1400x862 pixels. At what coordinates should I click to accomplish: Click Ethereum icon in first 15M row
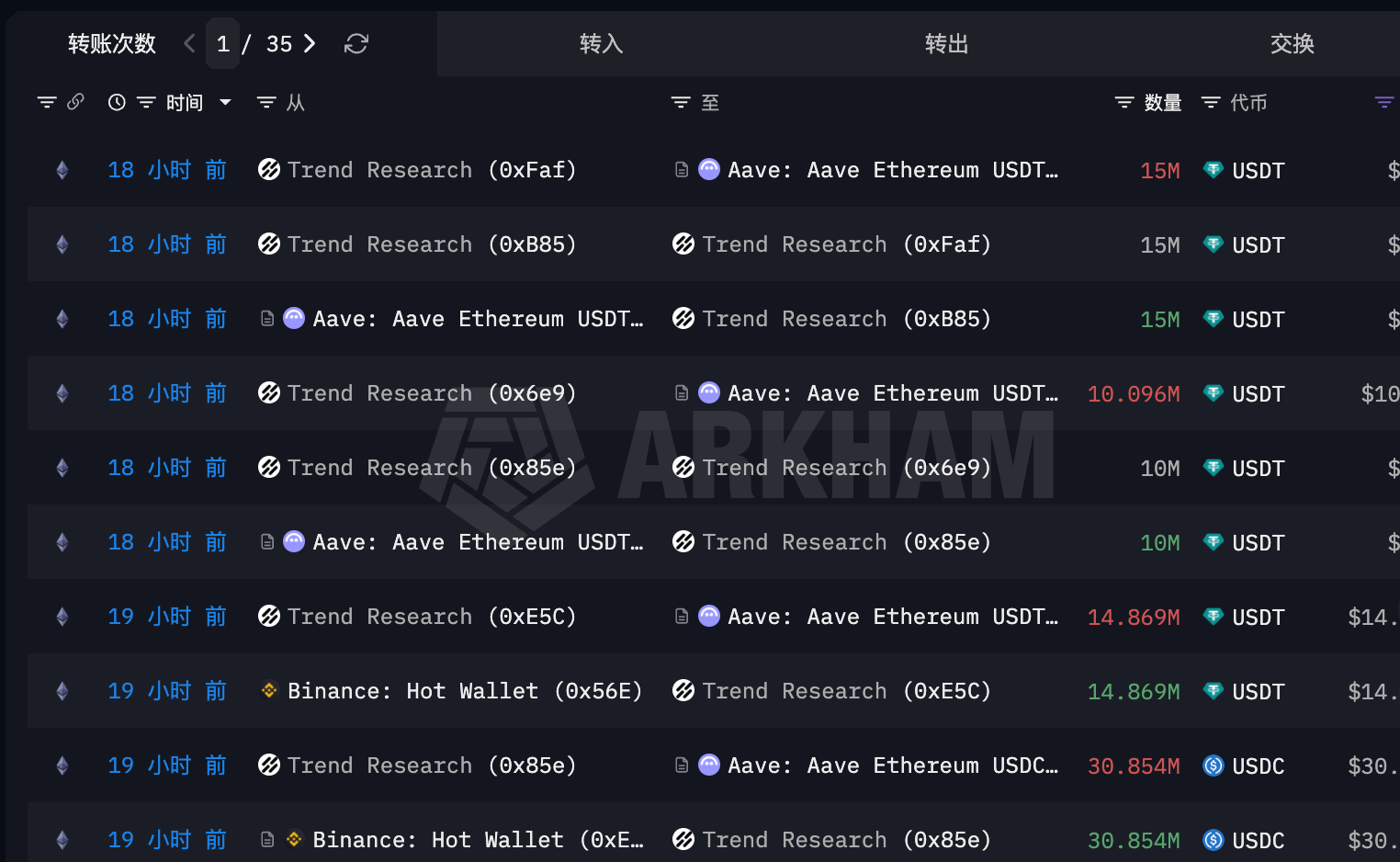pos(62,170)
